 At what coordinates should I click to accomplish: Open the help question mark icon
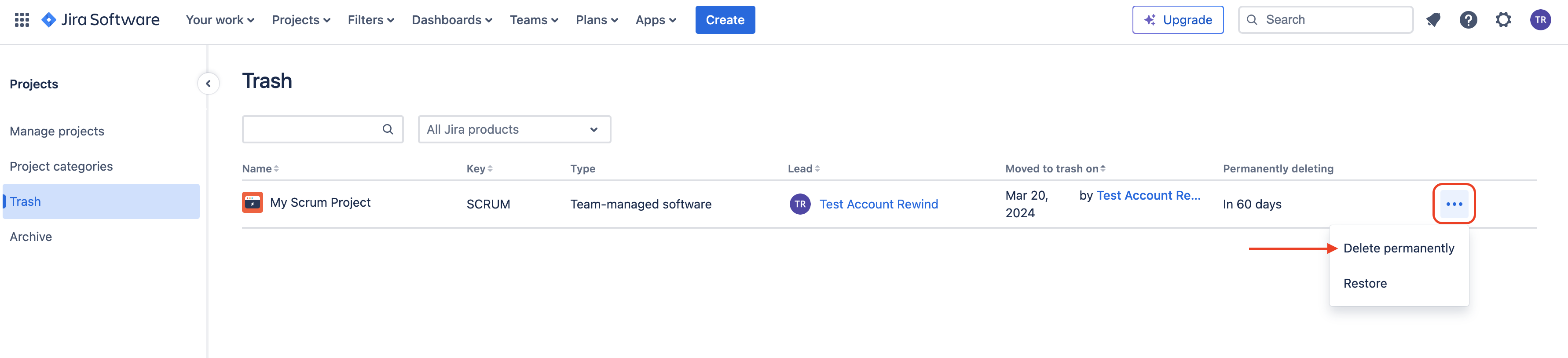(x=1468, y=20)
